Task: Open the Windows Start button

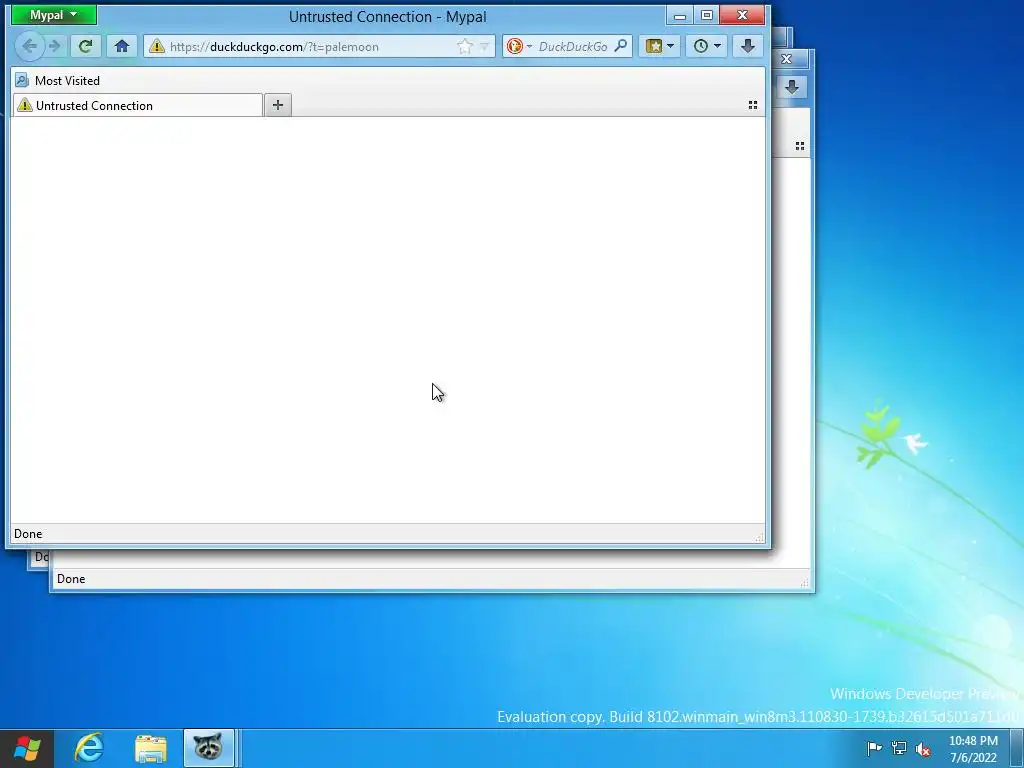Action: tap(27, 748)
